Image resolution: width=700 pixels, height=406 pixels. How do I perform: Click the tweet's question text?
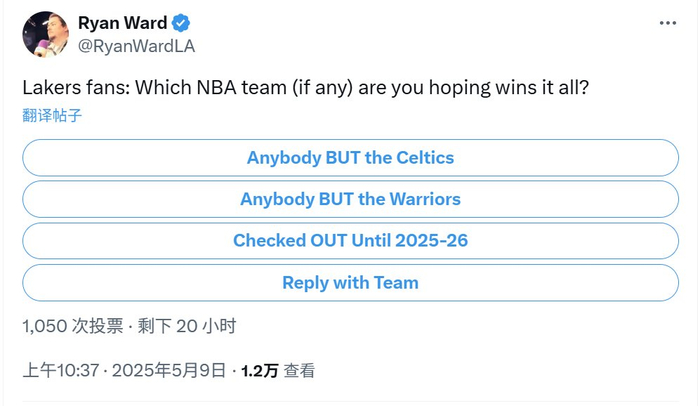[x=305, y=88]
